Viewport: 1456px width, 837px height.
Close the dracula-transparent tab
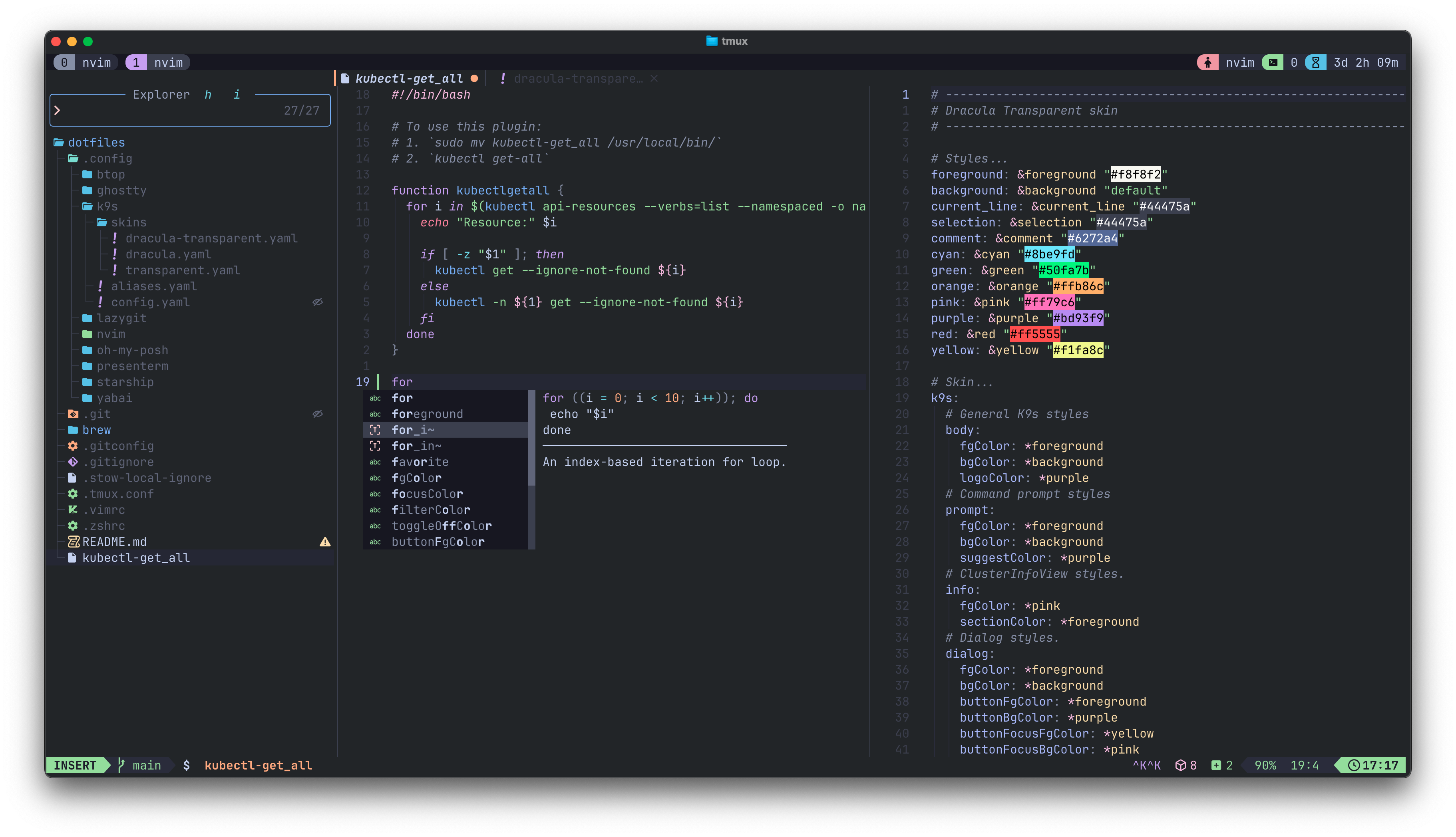(654, 79)
